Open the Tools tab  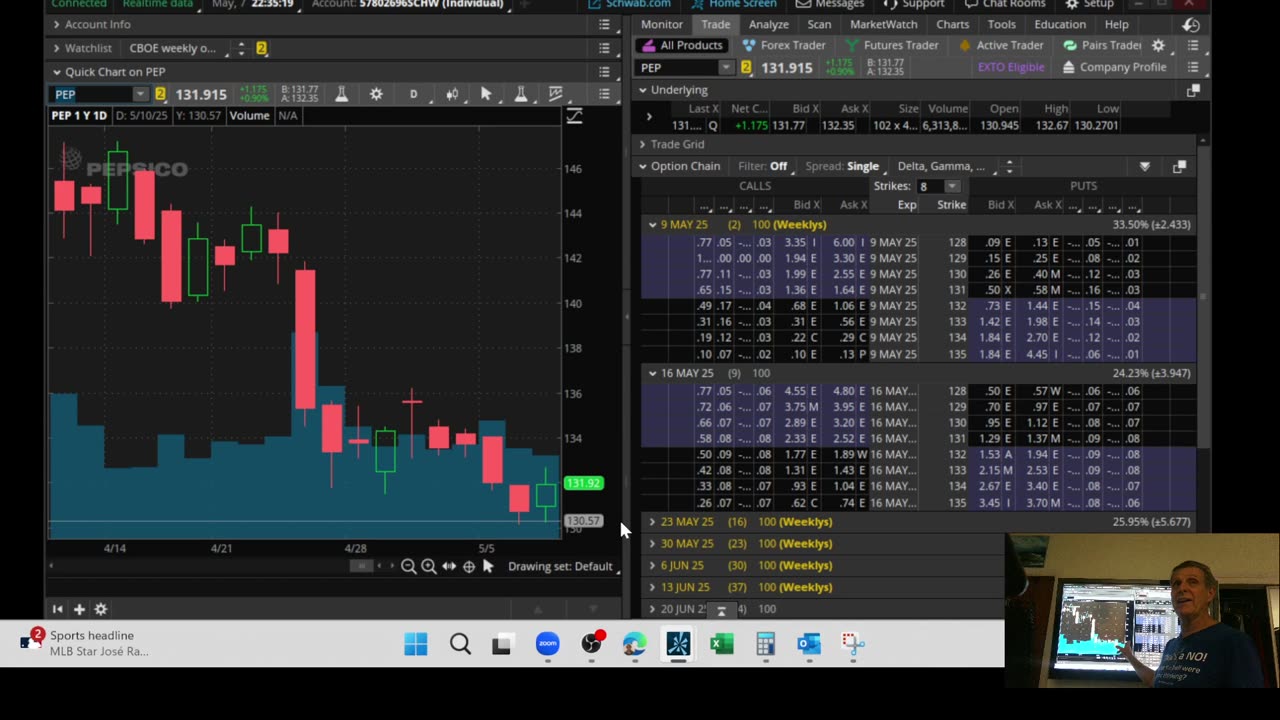(x=1001, y=25)
